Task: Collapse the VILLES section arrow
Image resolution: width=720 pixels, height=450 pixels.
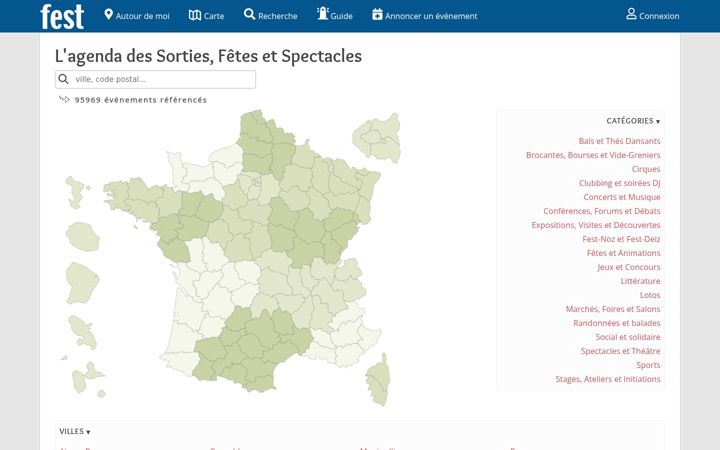Action: 88,432
